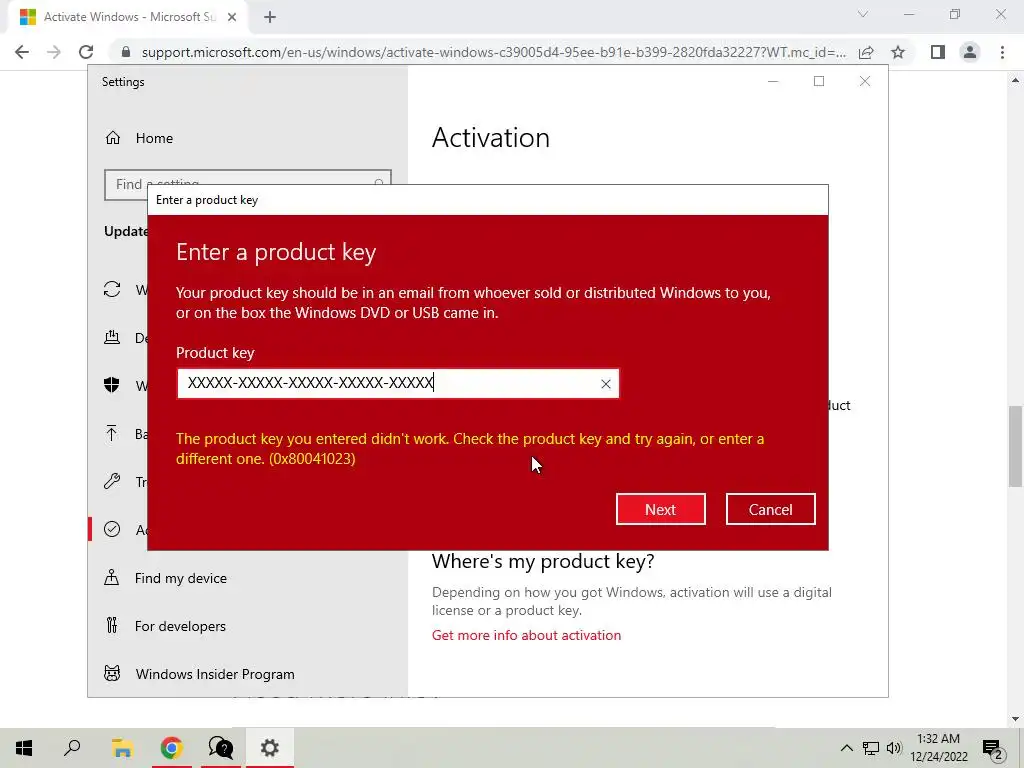Minimize the Settings window
The width and height of the screenshot is (1024, 768).
click(773, 81)
